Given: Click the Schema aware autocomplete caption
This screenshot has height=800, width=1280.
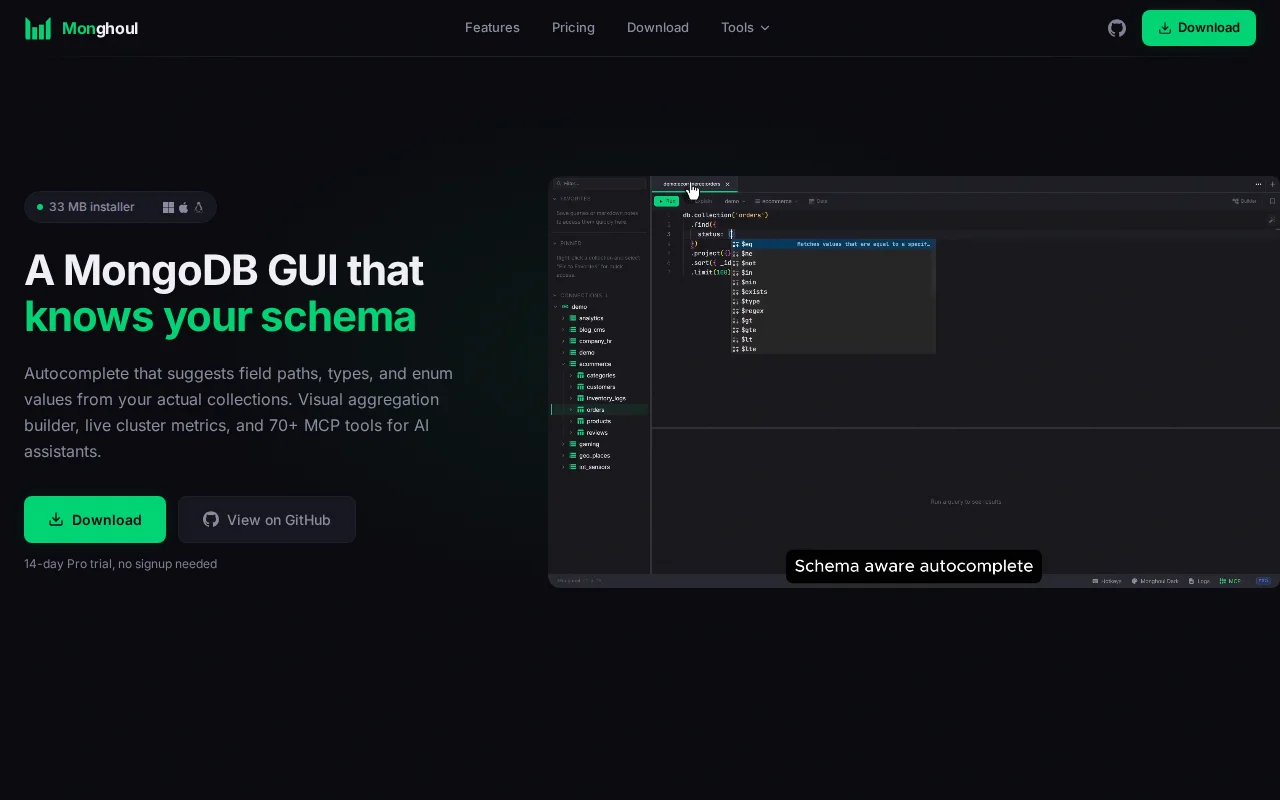Looking at the screenshot, I should pos(914,566).
